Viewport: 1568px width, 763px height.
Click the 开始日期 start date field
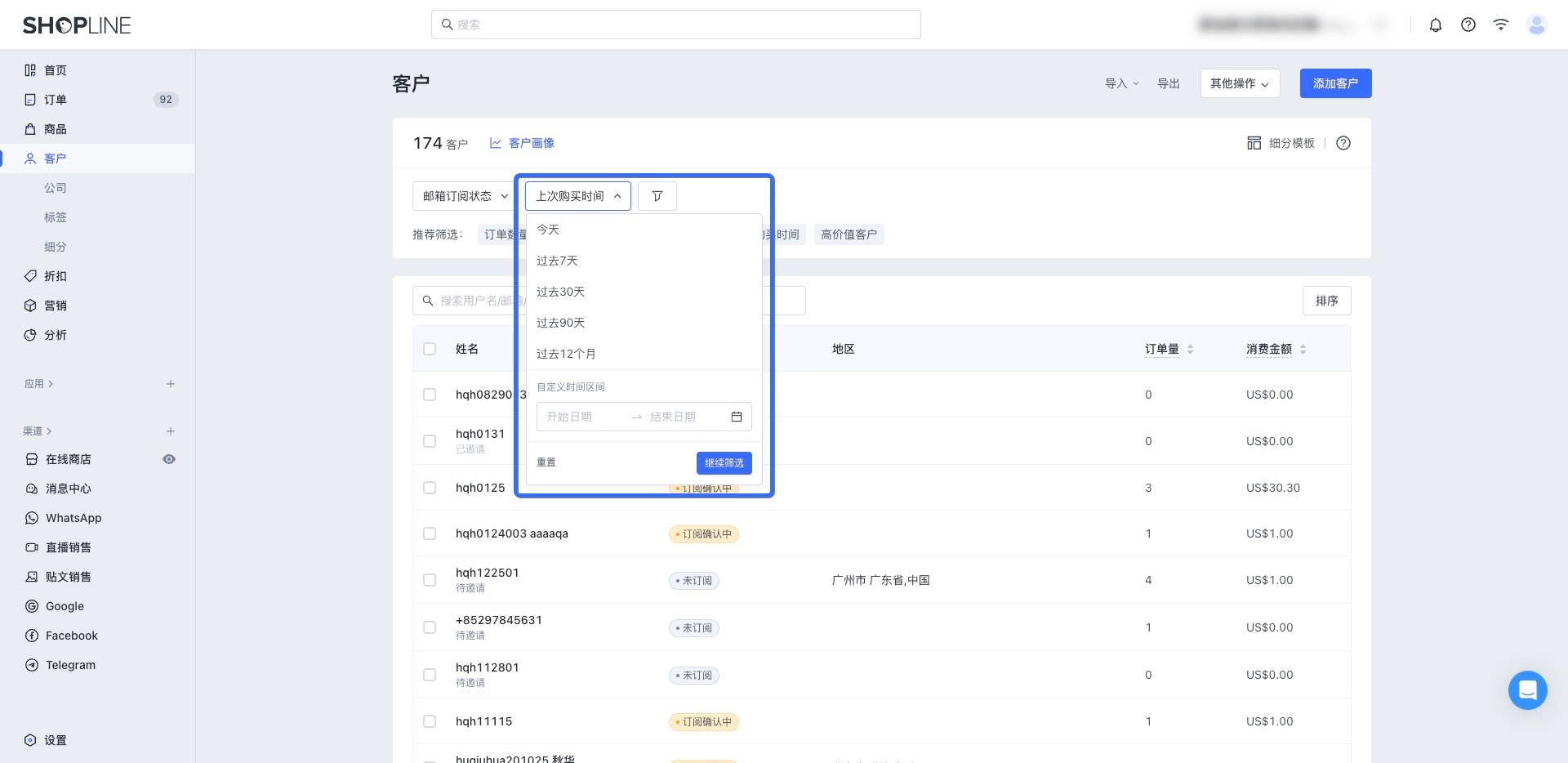(580, 417)
